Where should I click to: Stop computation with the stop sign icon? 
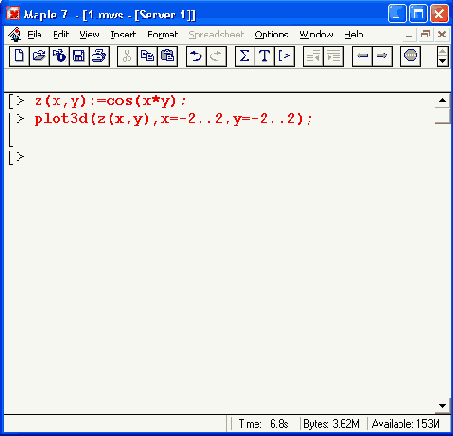(x=410, y=56)
